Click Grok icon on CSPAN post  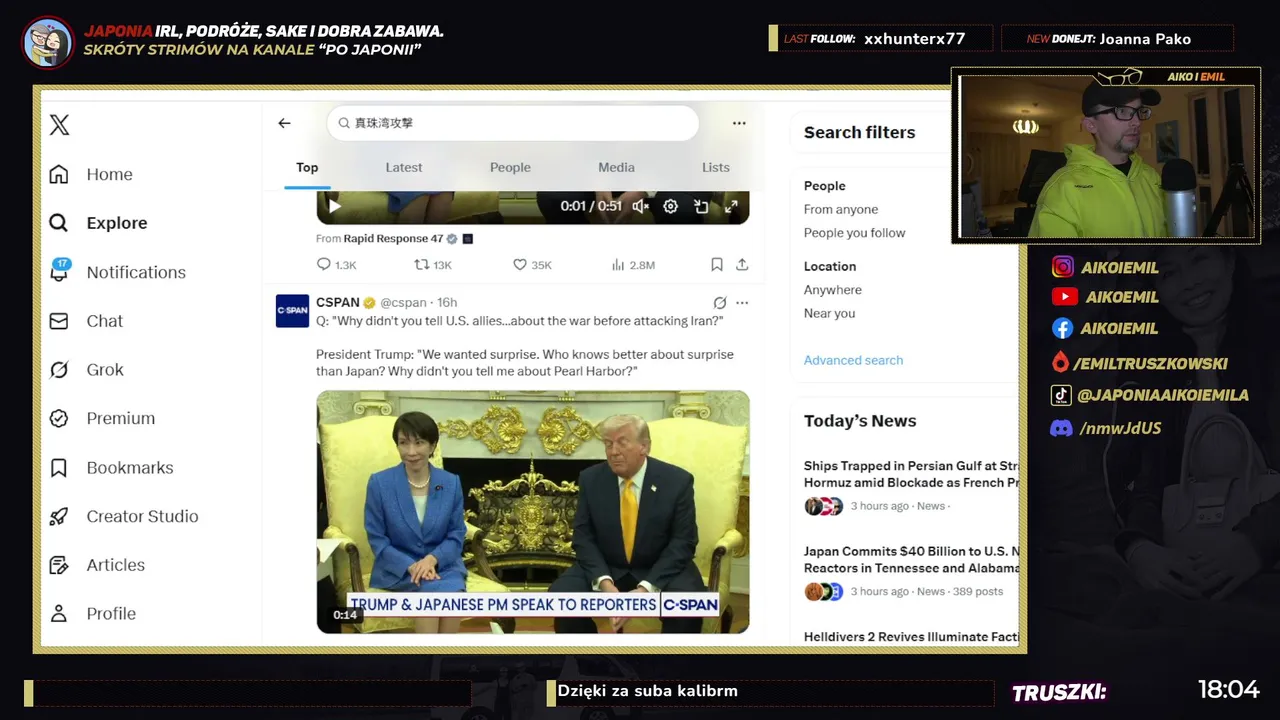719,303
